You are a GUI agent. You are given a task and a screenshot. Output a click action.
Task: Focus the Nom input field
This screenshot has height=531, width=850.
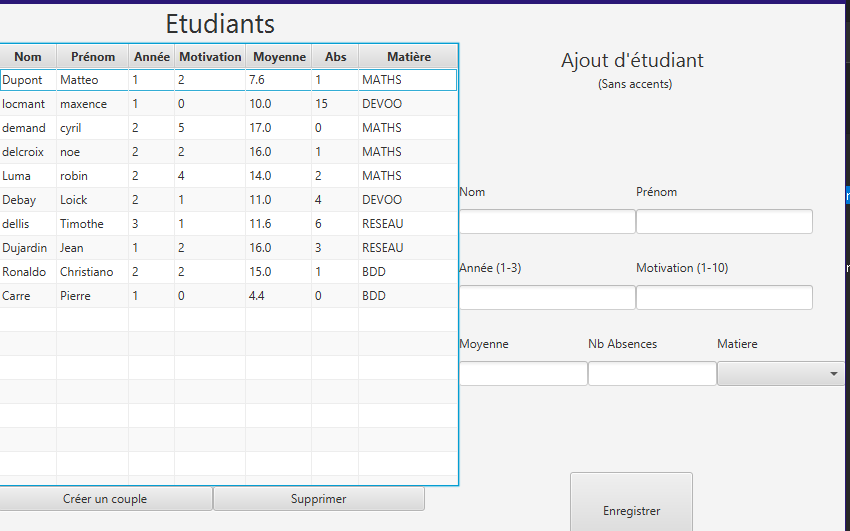546,222
